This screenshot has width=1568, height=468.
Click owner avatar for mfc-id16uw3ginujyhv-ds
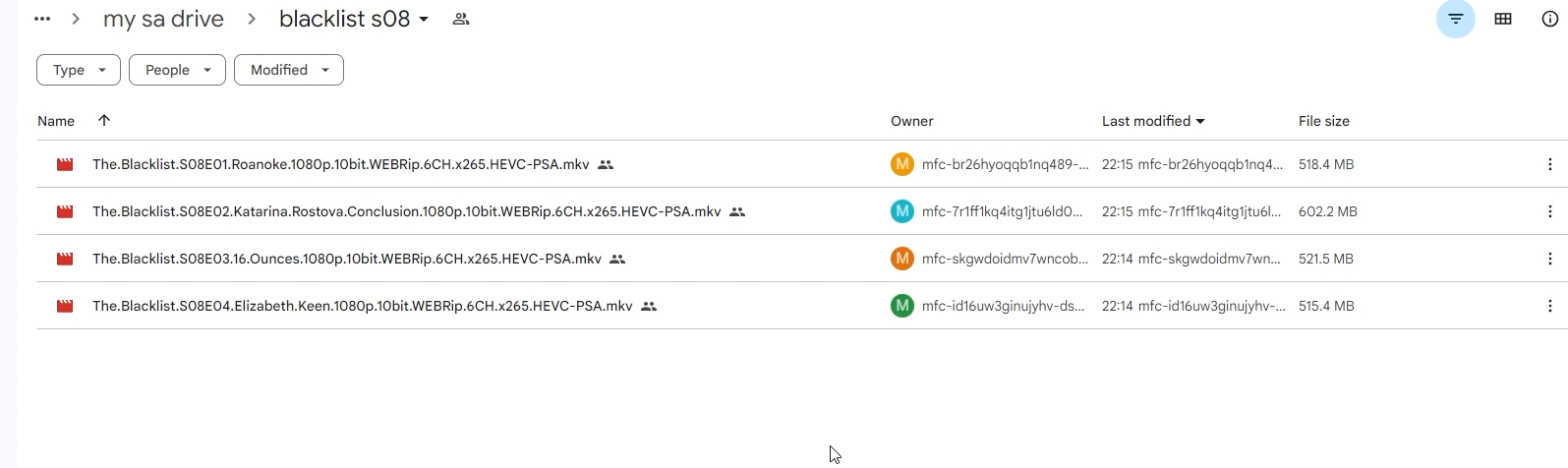[902, 306]
